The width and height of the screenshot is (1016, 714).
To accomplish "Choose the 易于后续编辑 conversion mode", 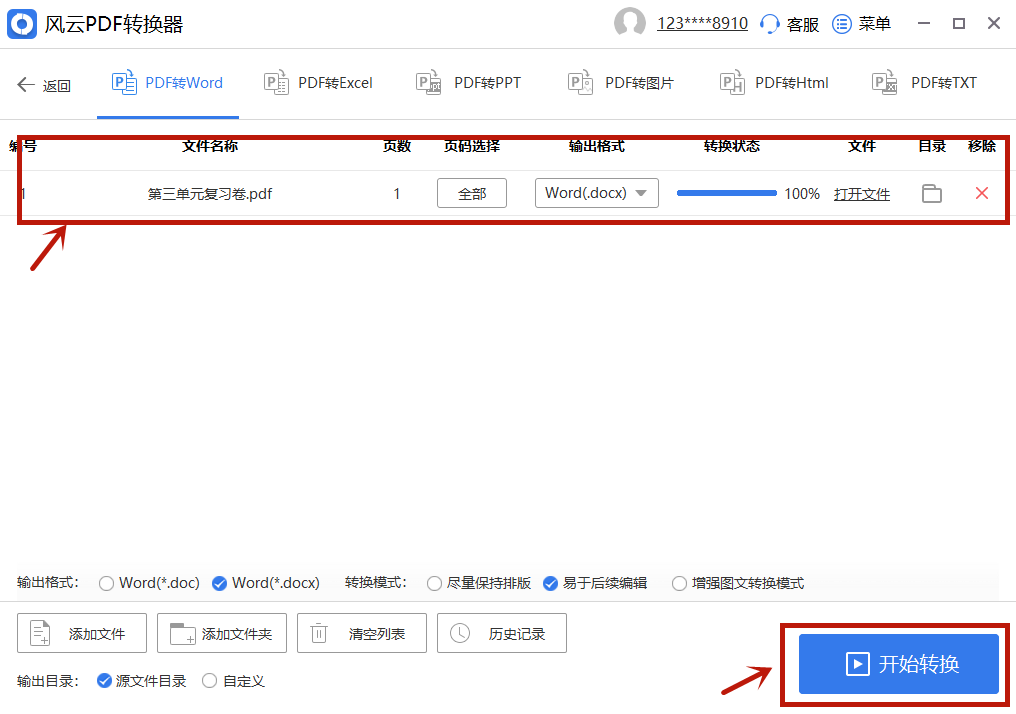I will (x=550, y=584).
